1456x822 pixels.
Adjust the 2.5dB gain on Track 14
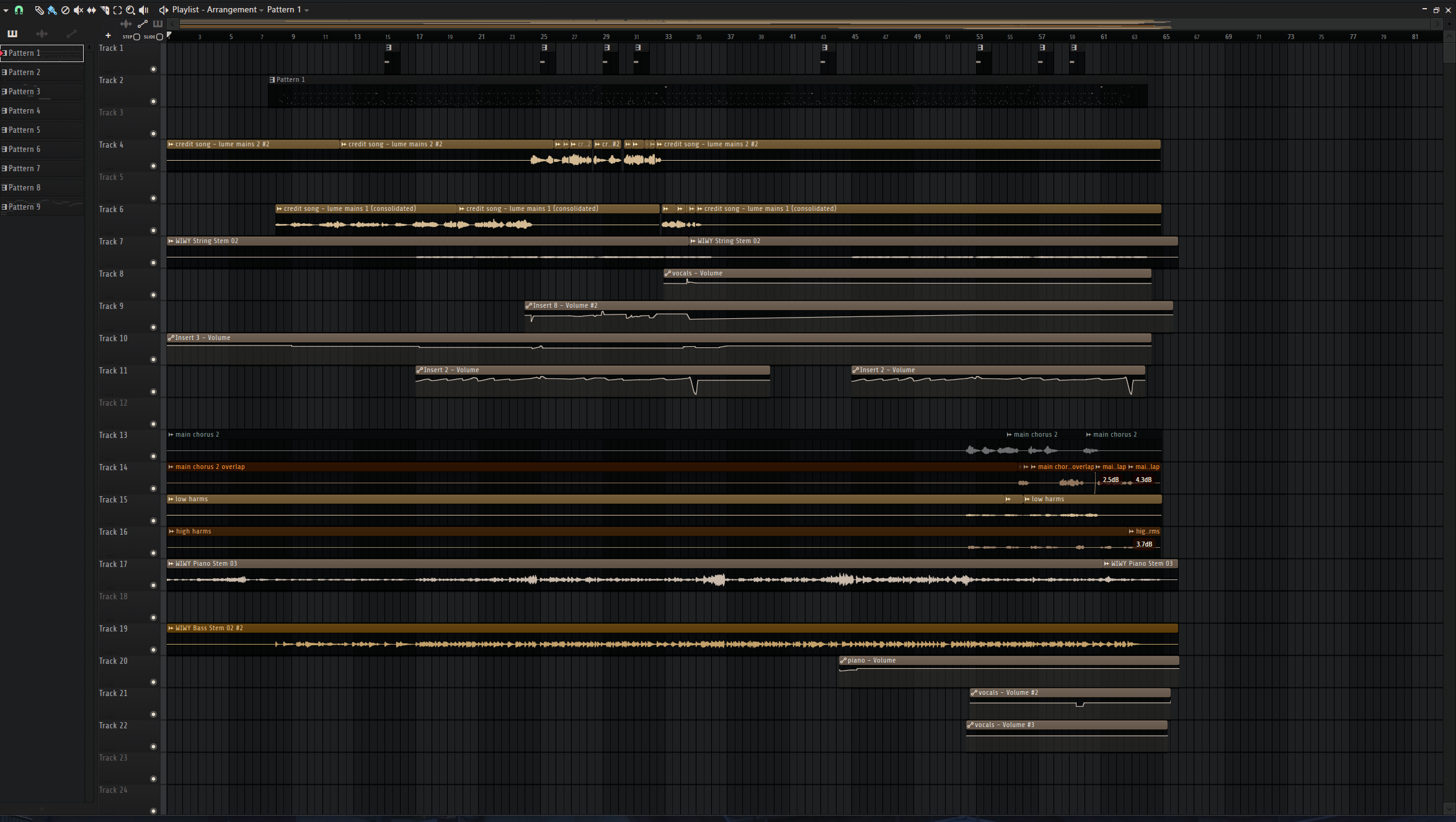(x=1111, y=480)
